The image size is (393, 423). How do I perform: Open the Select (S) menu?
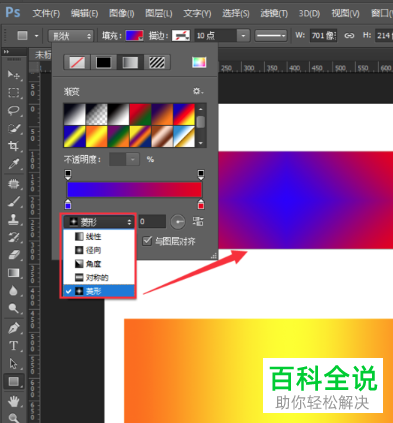point(236,13)
